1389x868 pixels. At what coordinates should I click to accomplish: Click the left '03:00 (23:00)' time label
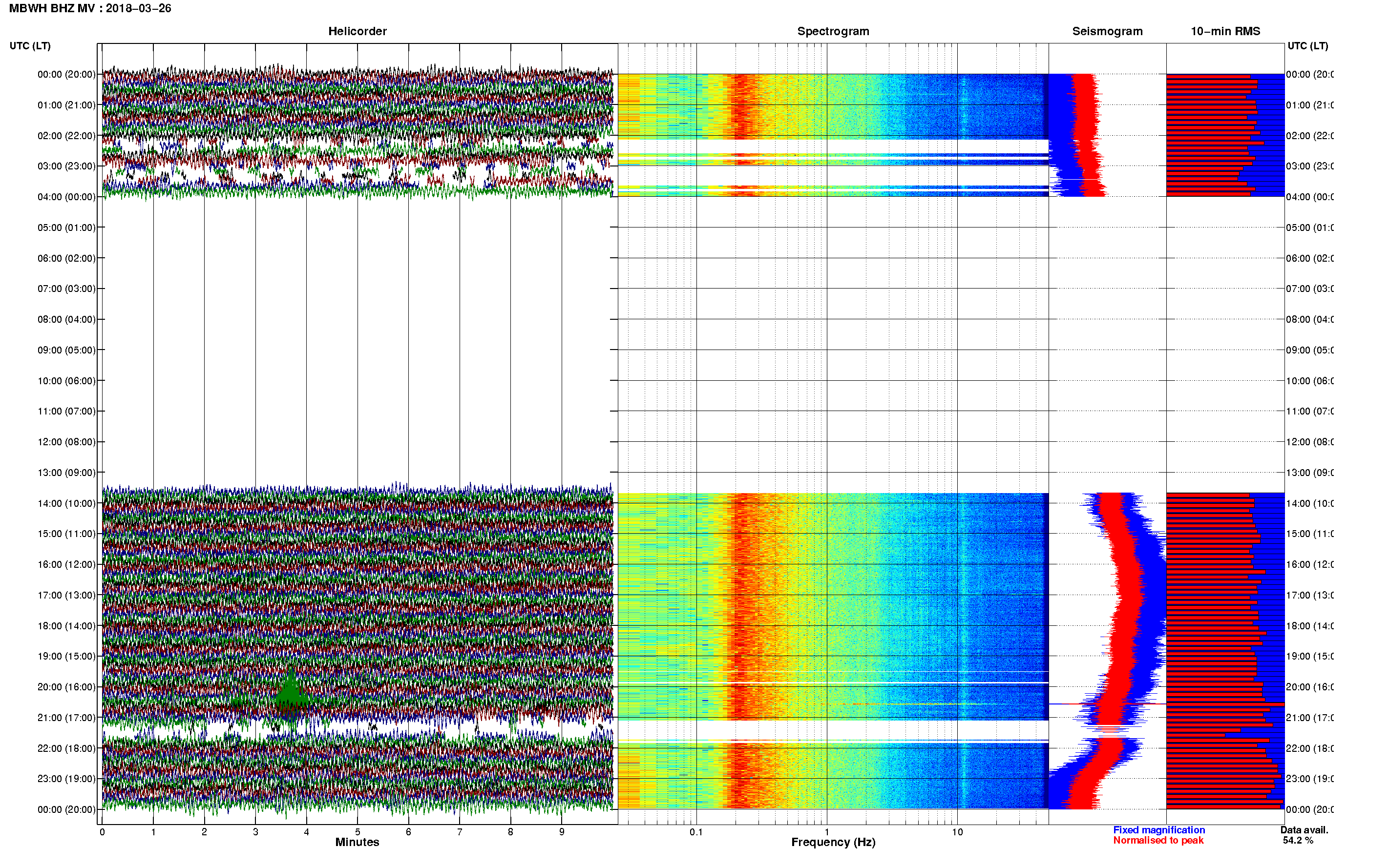pos(66,166)
